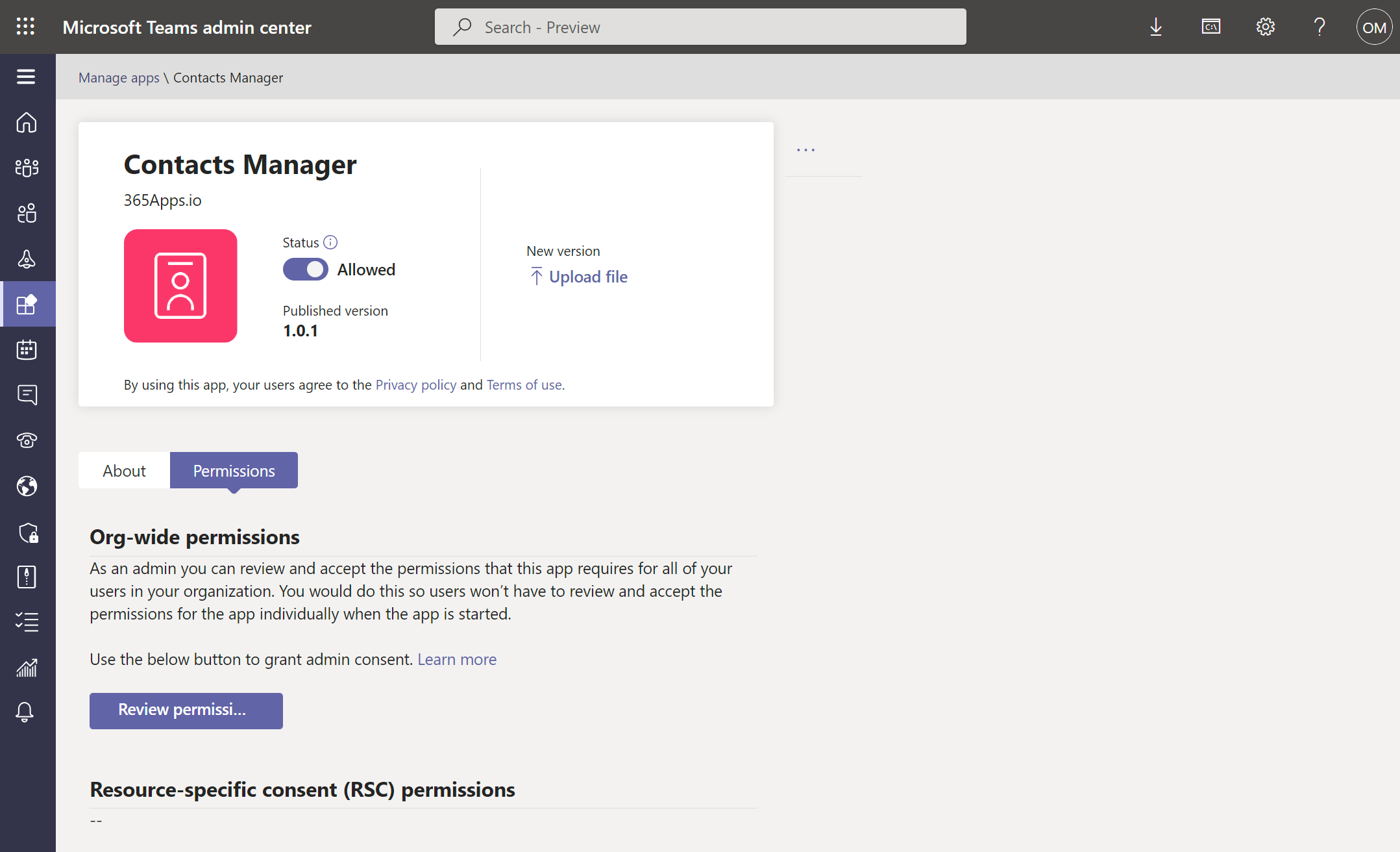Click the Microsoft Teams admin center title
Image resolution: width=1400 pixels, height=852 pixels.
(x=187, y=27)
